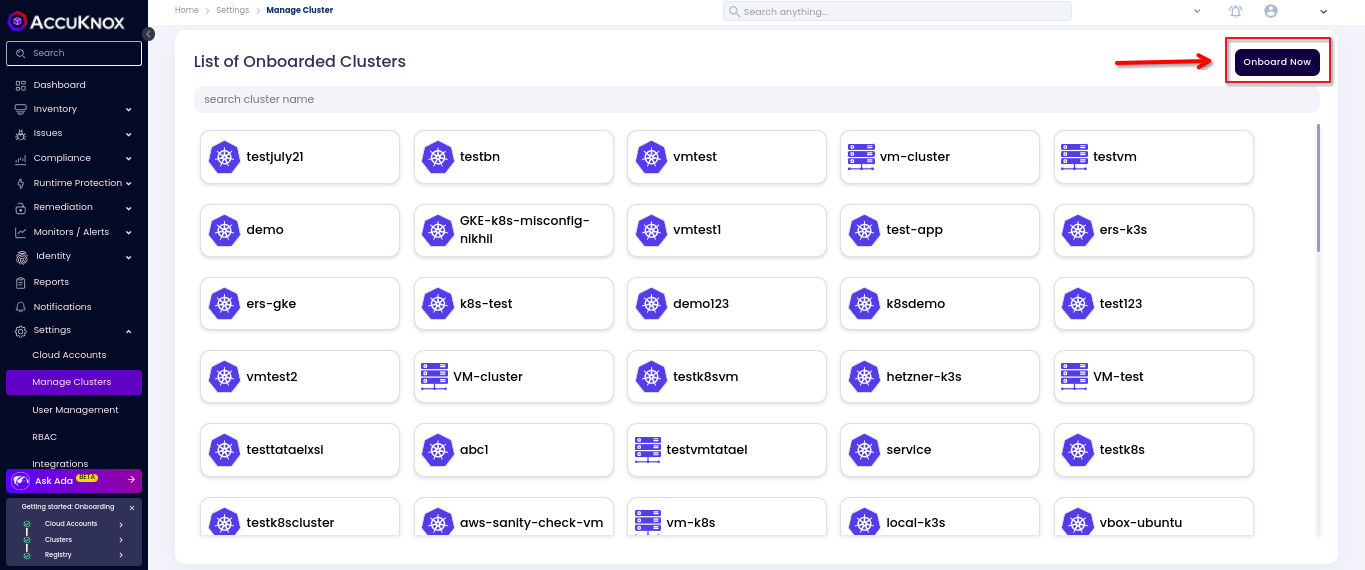Click the Ask Ada assistant icon

(x=20, y=481)
